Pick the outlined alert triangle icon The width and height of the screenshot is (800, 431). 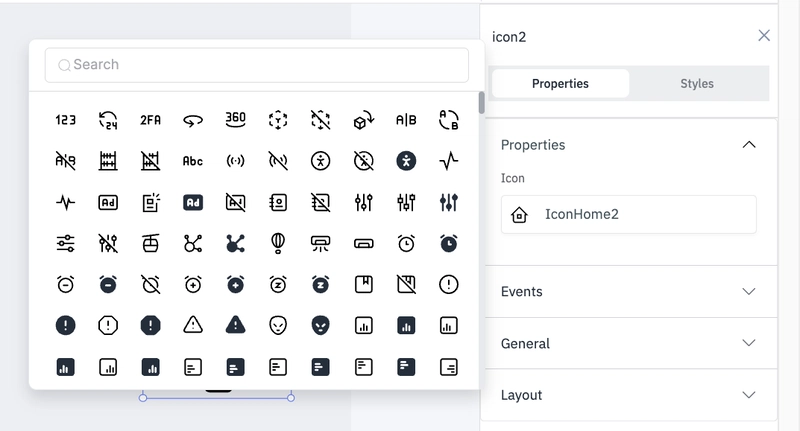[x=193, y=325]
